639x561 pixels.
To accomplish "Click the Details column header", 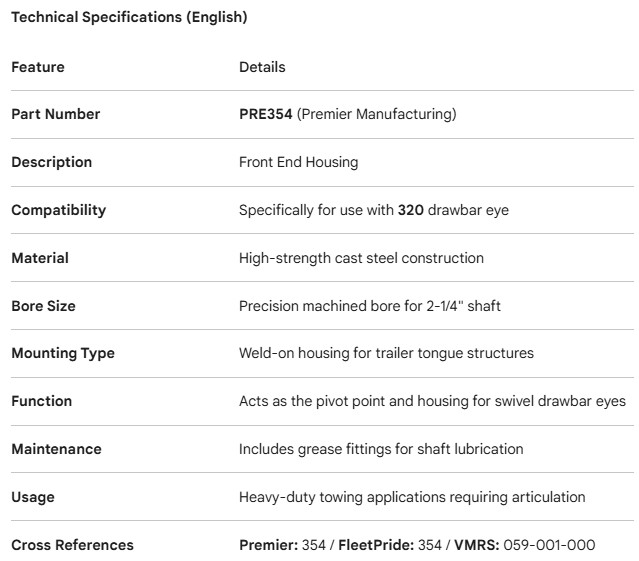I will 262,67.
